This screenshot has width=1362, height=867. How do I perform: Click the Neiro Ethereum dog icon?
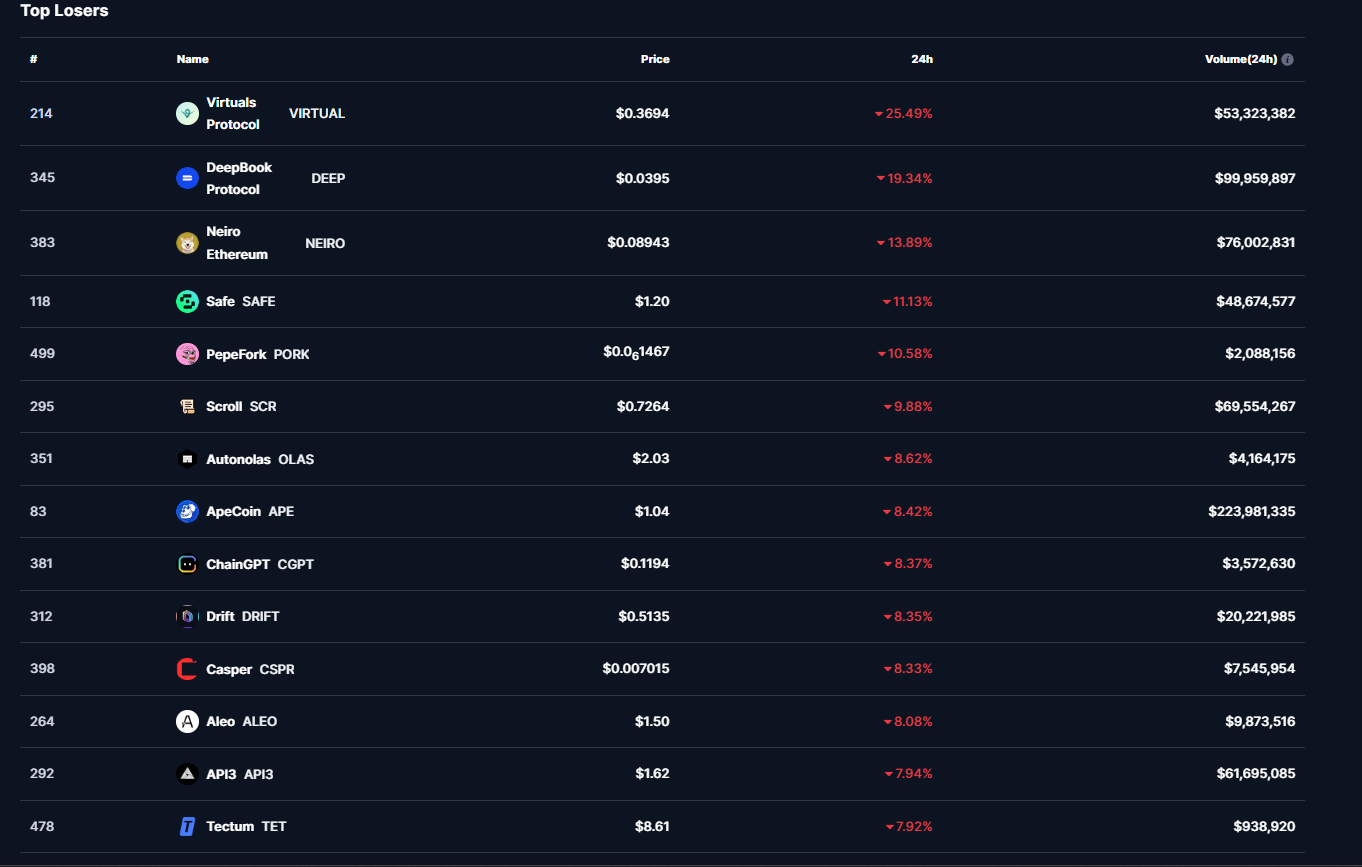tap(187, 243)
